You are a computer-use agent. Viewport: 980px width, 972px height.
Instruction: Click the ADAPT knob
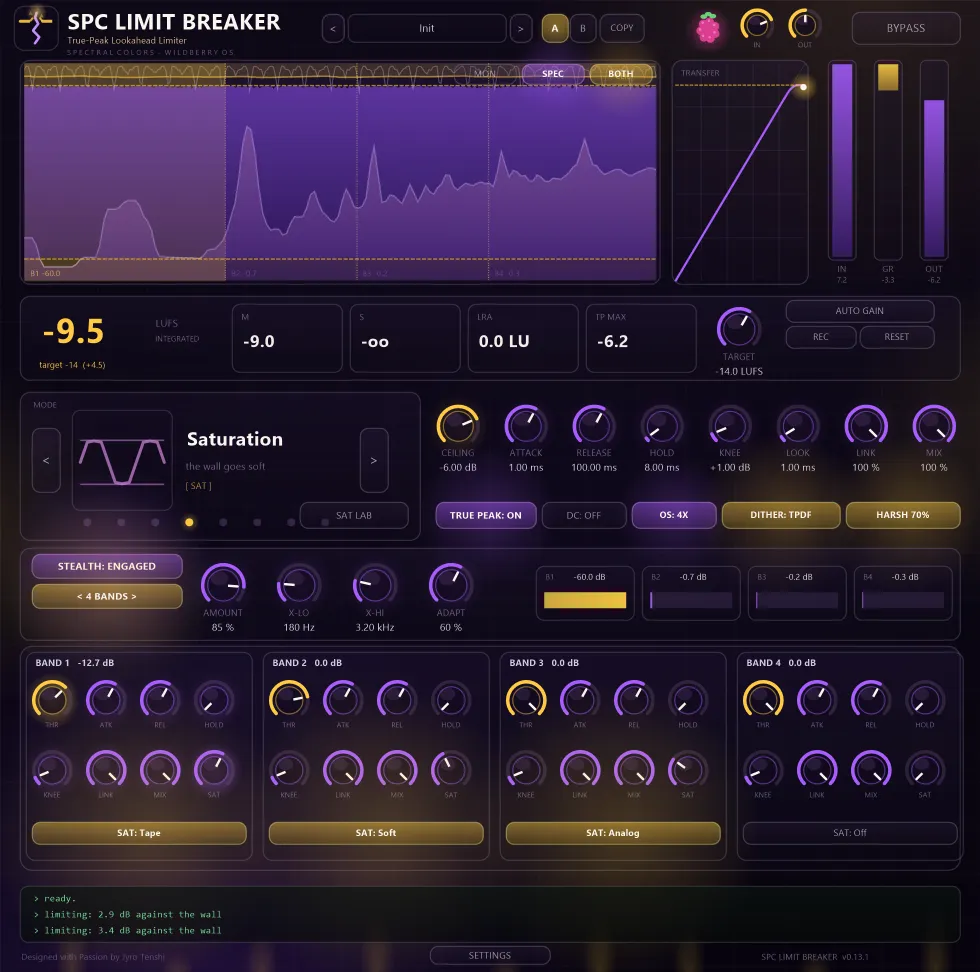click(x=450, y=584)
